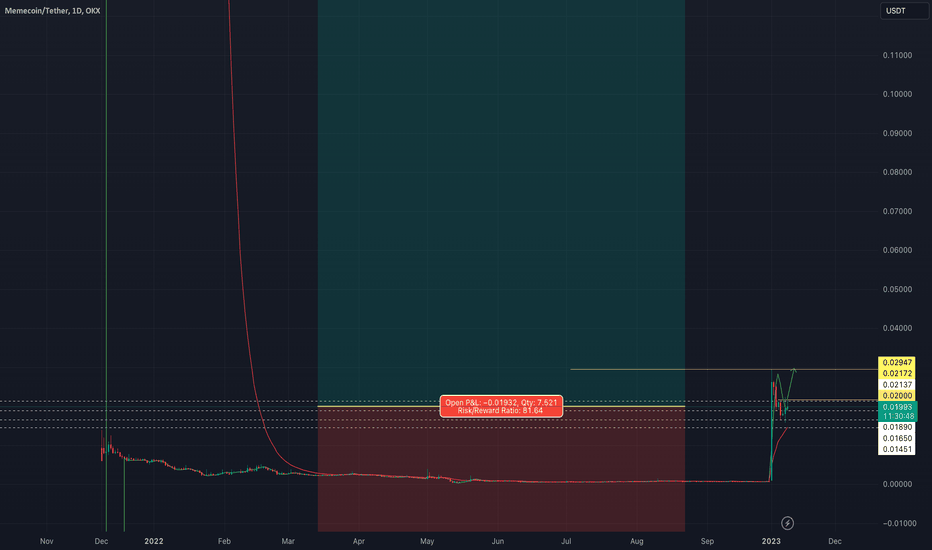Click the 0.02137 white price label
The image size is (932, 550).
(x=896, y=385)
